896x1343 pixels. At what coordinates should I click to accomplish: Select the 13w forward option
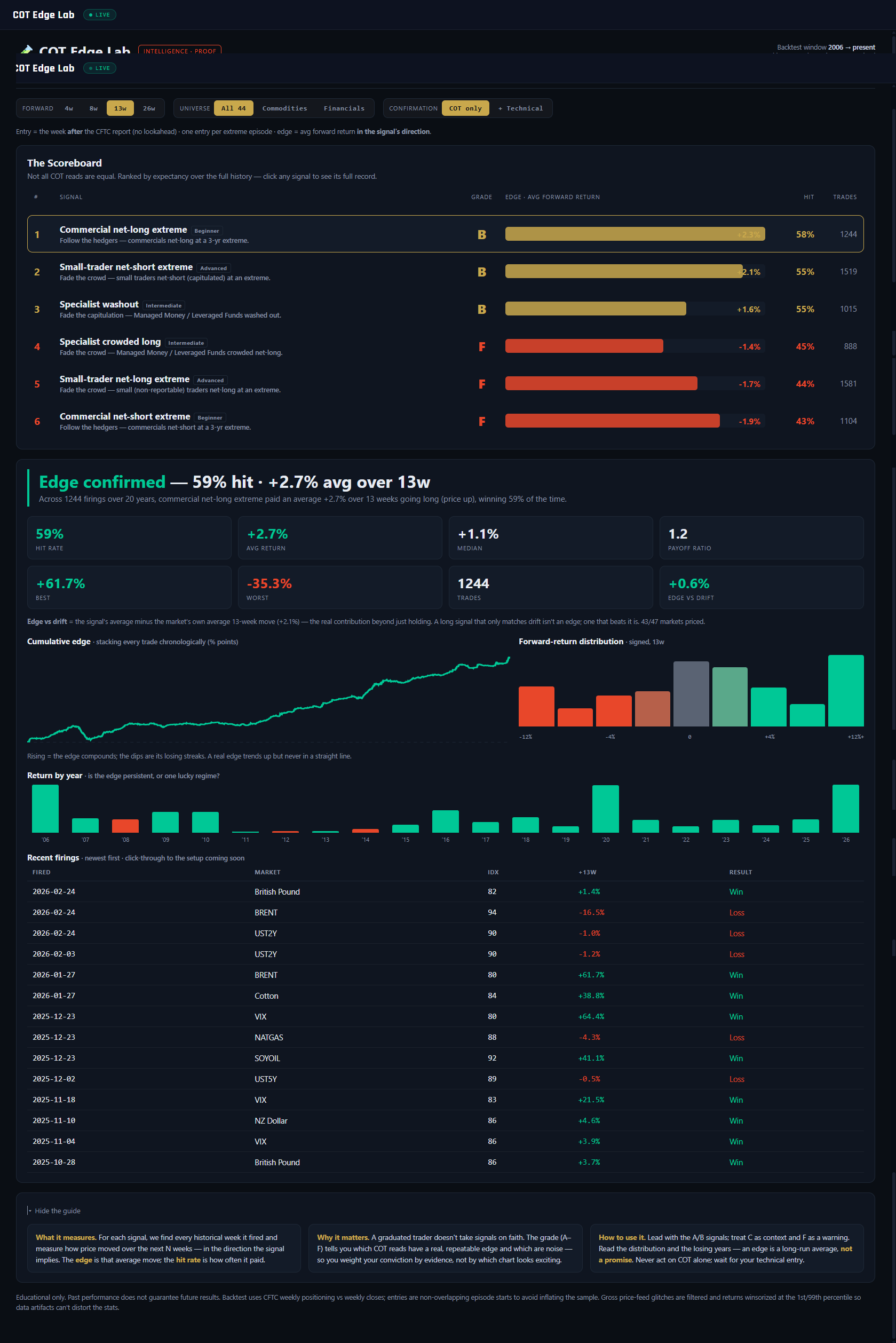coord(120,108)
